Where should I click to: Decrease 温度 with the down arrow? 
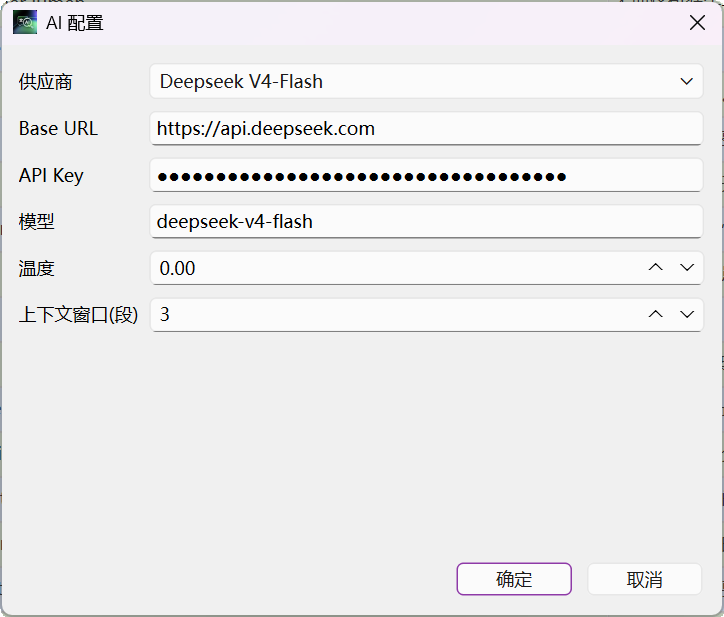pyautogui.click(x=687, y=267)
